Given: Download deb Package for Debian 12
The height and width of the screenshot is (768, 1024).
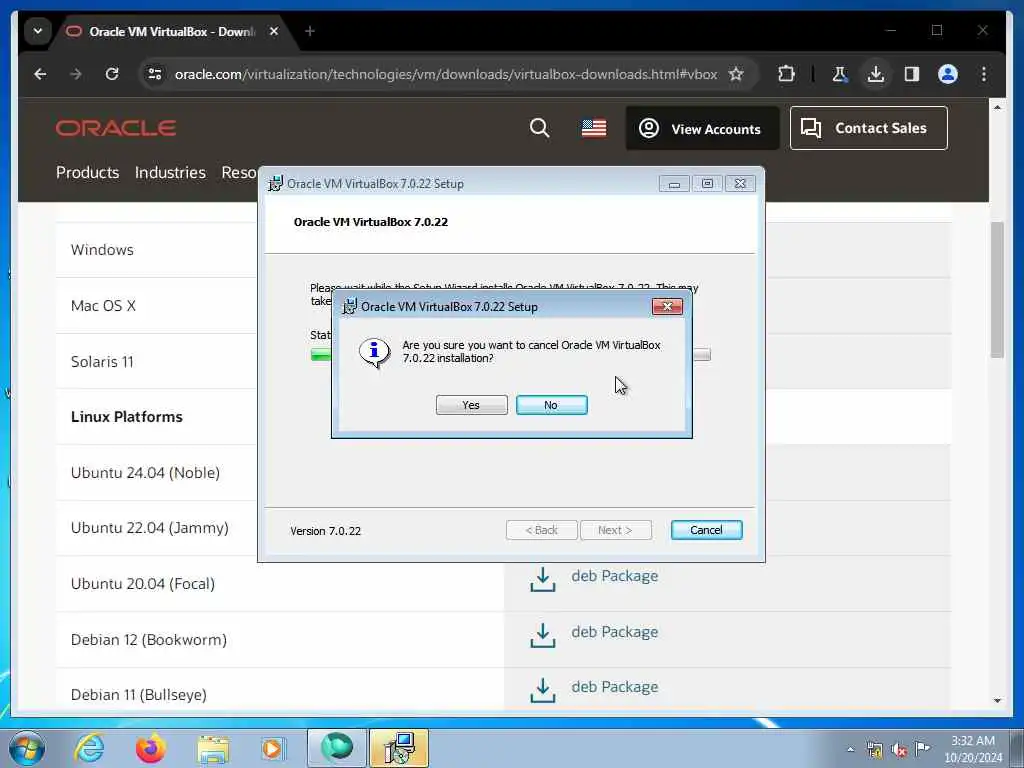Looking at the screenshot, I should [615, 632].
